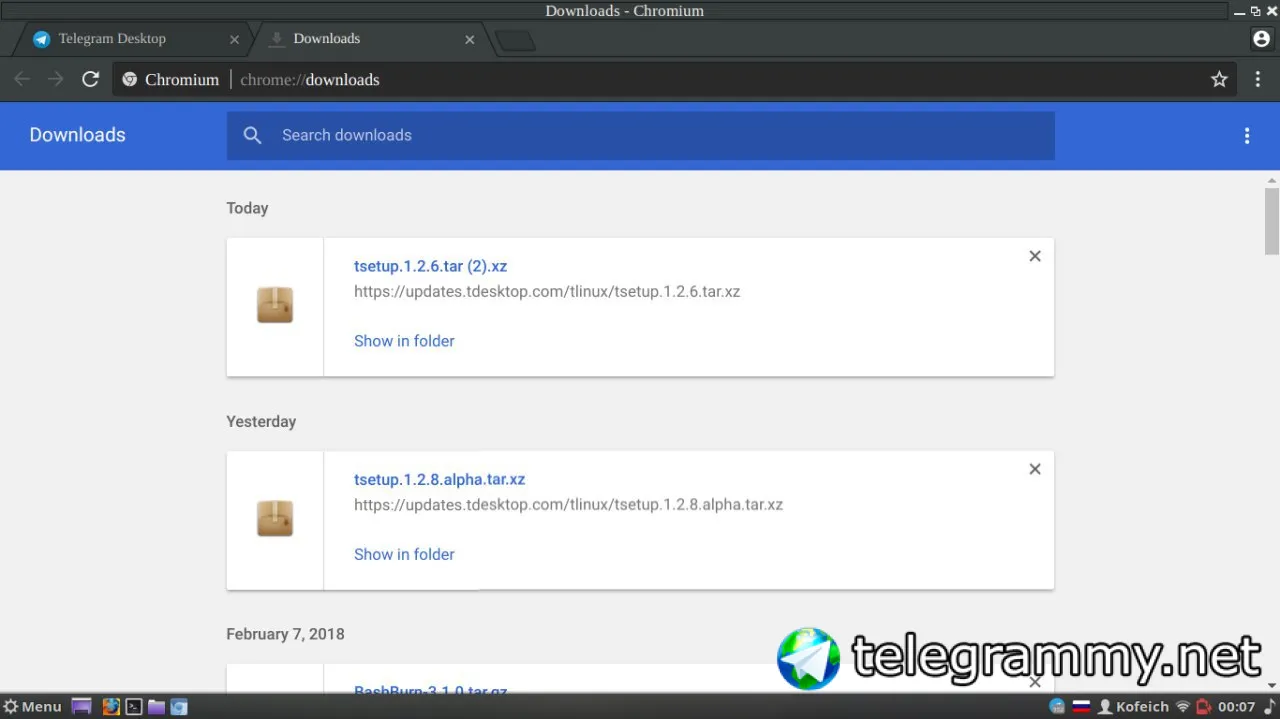Open the Downloads page more actions menu
The height and width of the screenshot is (719, 1280).
[x=1247, y=136]
